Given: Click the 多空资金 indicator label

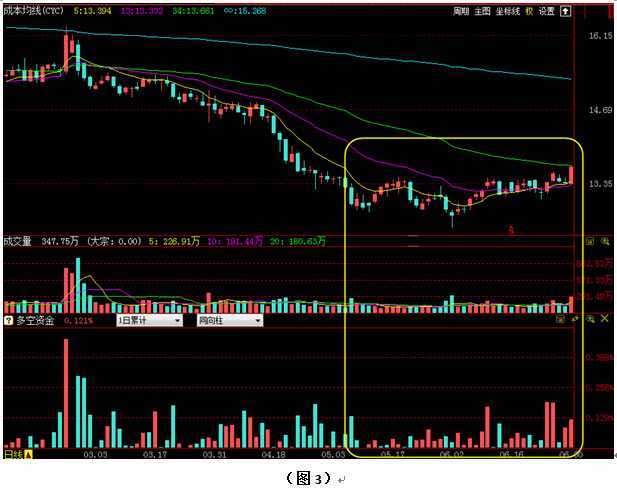Looking at the screenshot, I should click(x=35, y=321).
